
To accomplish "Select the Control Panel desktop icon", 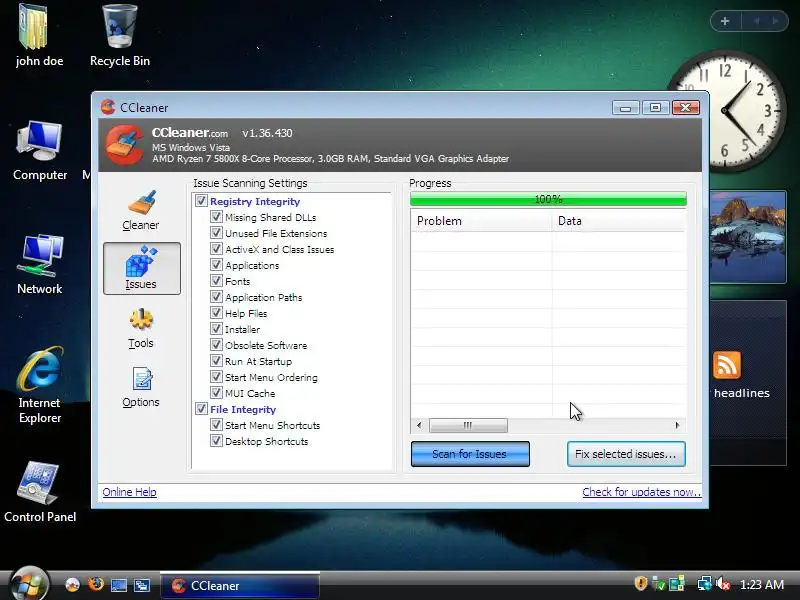I will [x=40, y=492].
